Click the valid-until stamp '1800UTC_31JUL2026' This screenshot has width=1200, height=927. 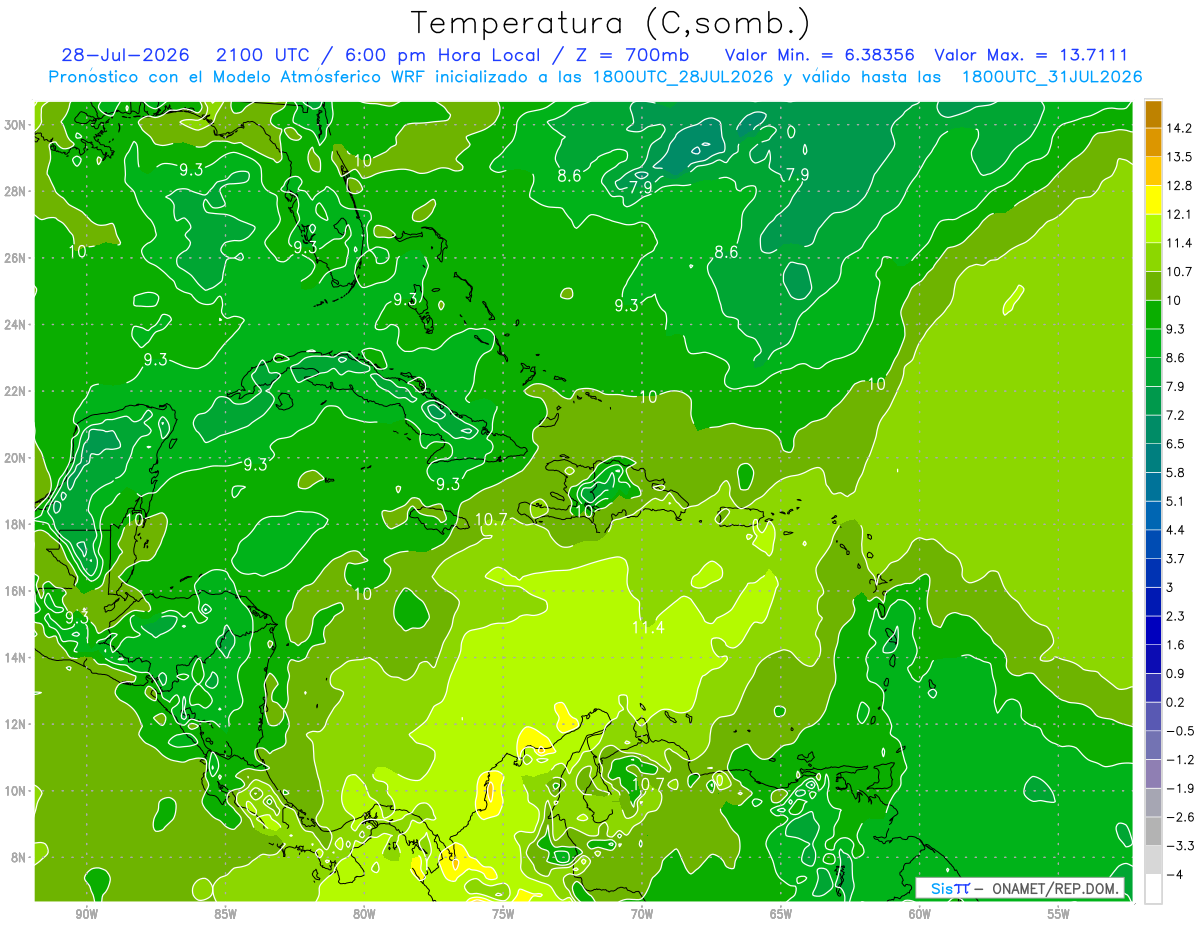[1052, 77]
